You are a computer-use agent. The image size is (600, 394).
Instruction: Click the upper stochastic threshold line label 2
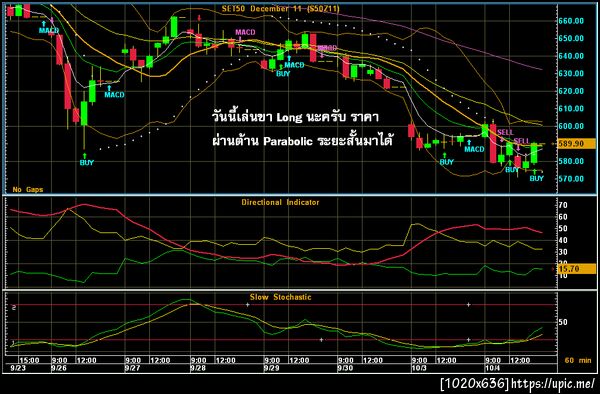[14, 308]
